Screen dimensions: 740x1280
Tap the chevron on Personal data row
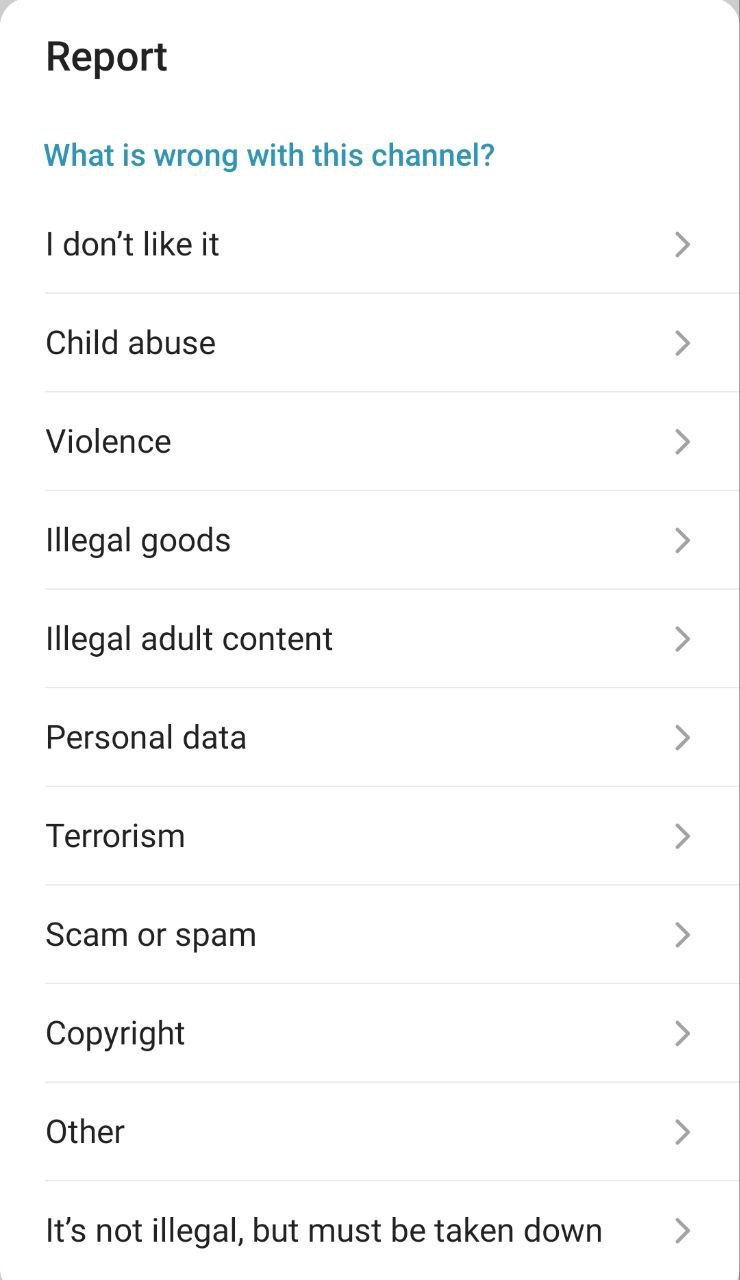[x=682, y=738]
